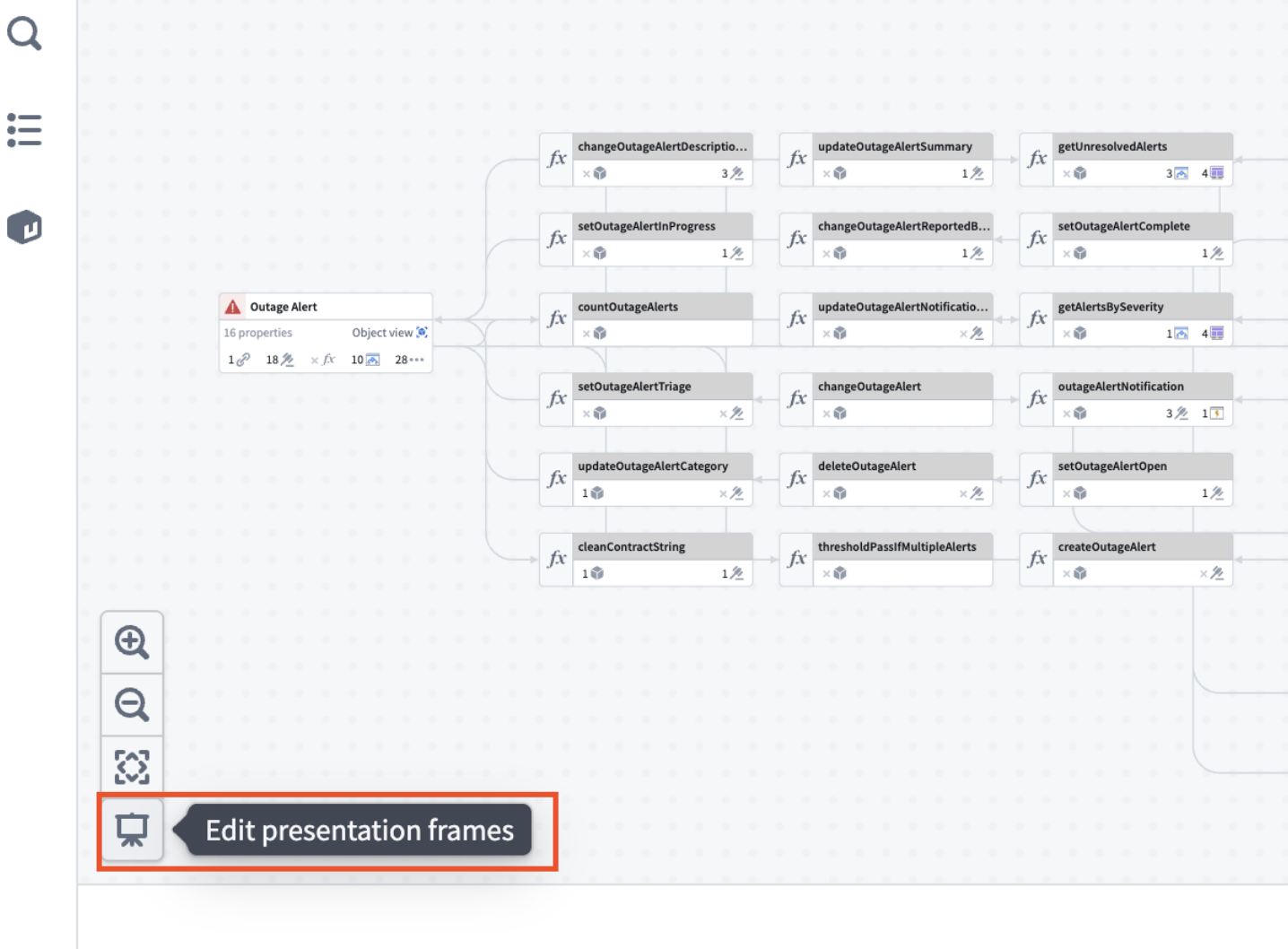Click the Object view link
This screenshot has height=949, width=1288.
tap(380, 332)
